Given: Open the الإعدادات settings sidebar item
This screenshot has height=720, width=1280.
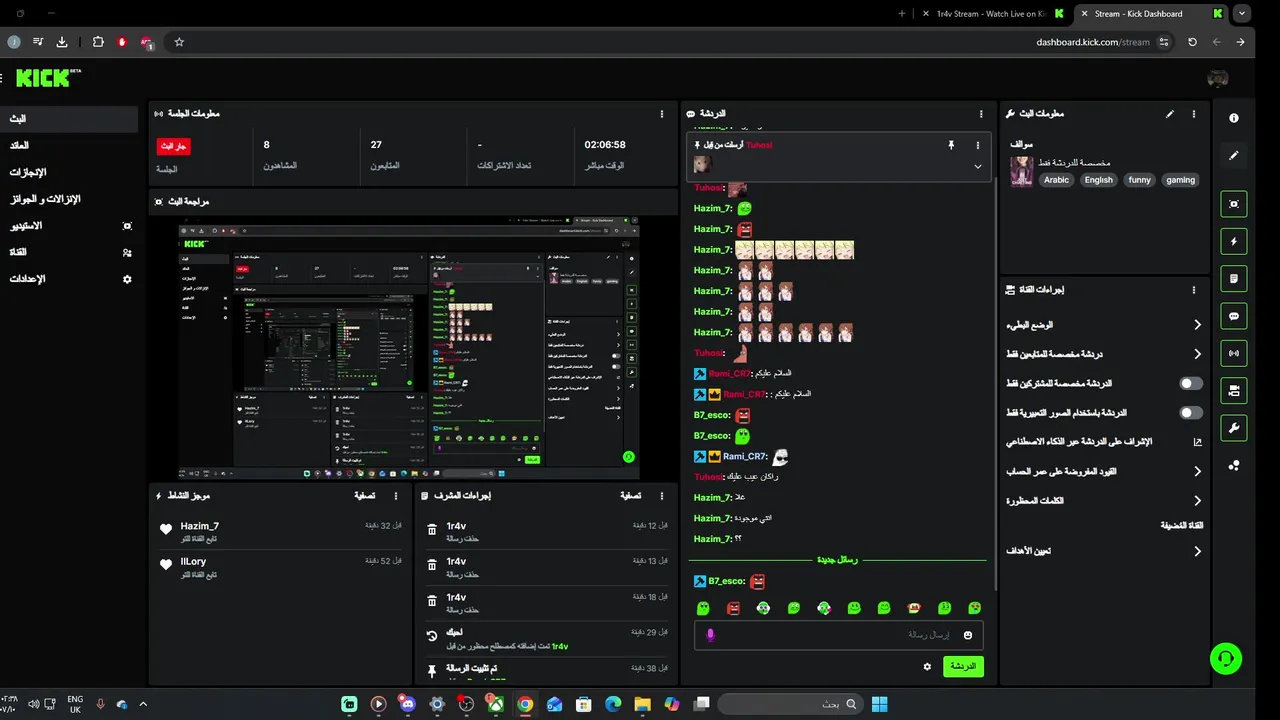Looking at the screenshot, I should [69, 279].
